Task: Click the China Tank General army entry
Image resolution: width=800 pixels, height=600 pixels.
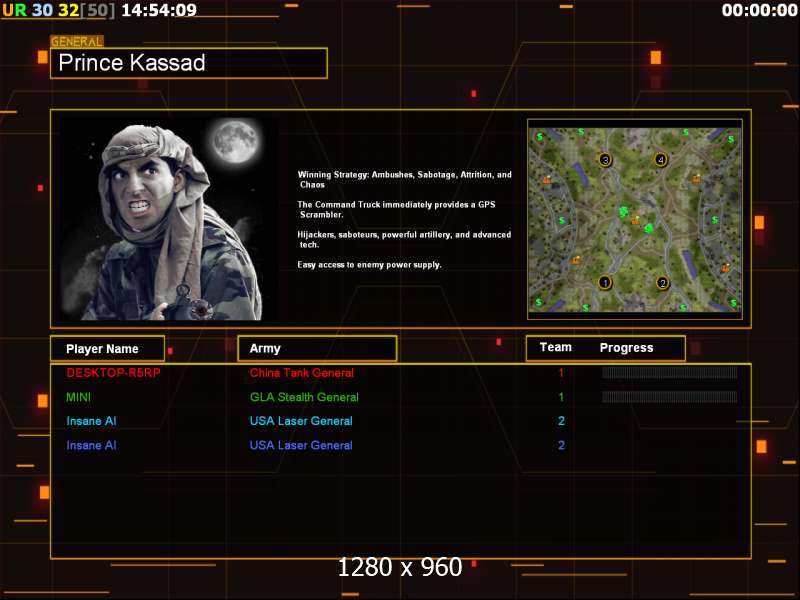Action: pos(302,372)
